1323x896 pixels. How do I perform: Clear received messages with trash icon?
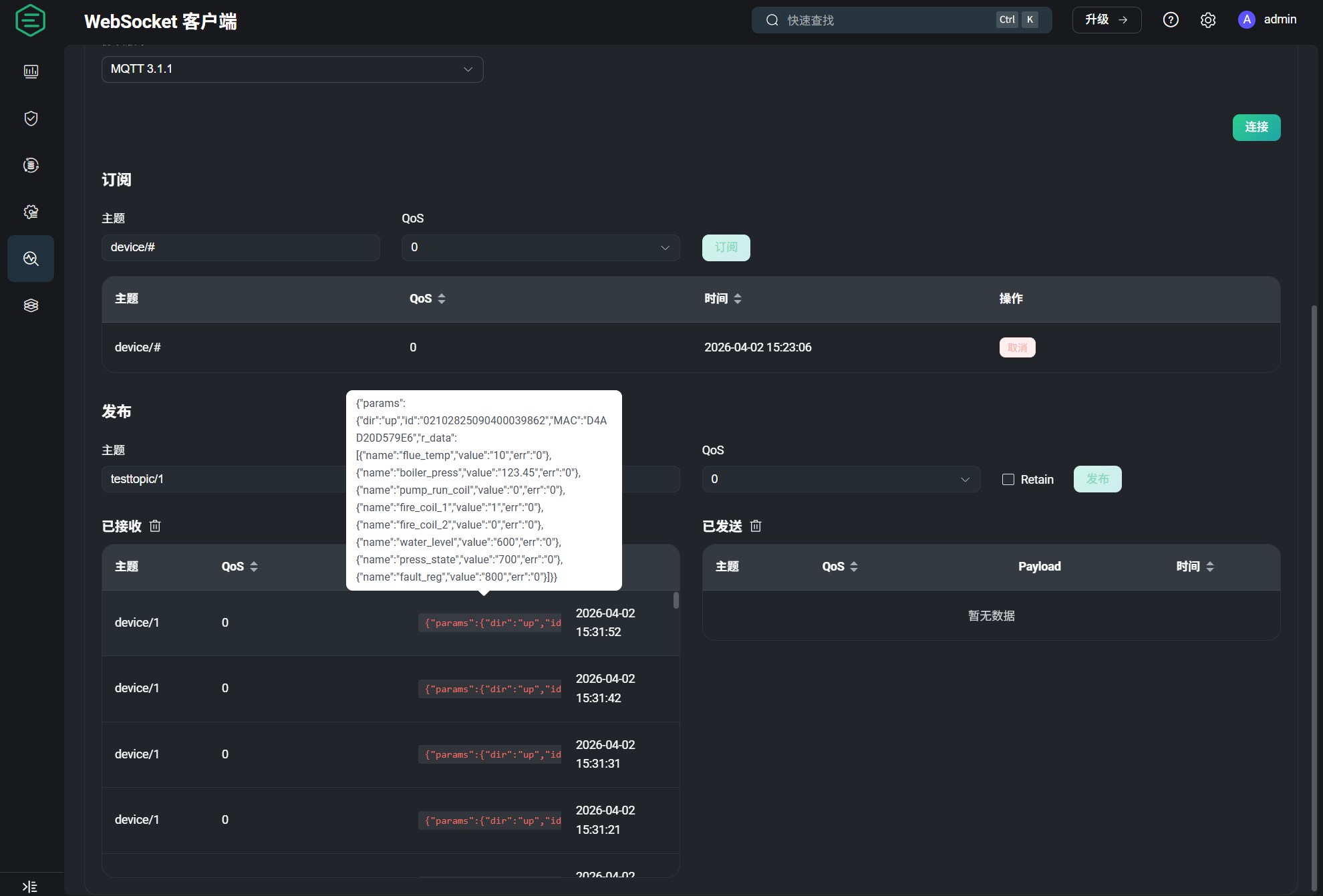point(155,526)
